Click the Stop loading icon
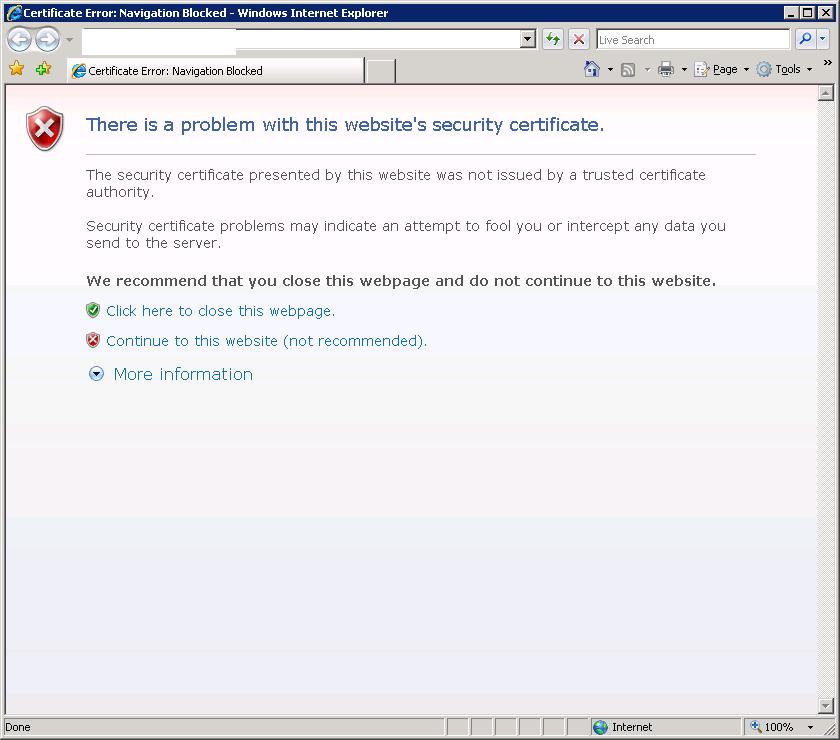840x740 pixels. [x=579, y=39]
